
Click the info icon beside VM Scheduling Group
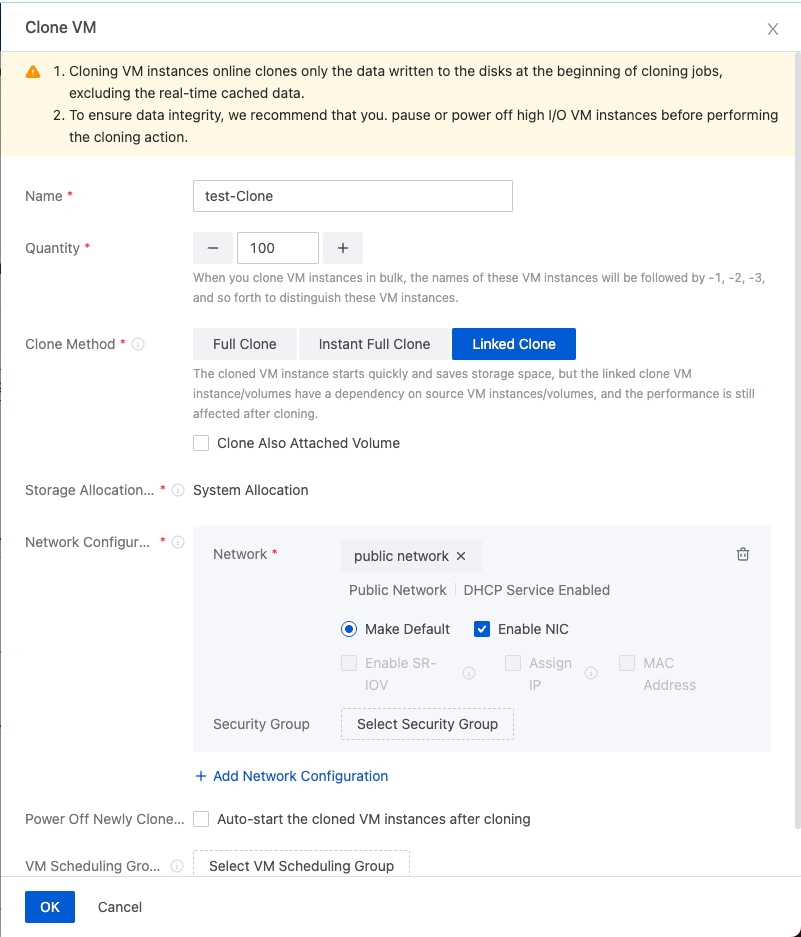177,866
